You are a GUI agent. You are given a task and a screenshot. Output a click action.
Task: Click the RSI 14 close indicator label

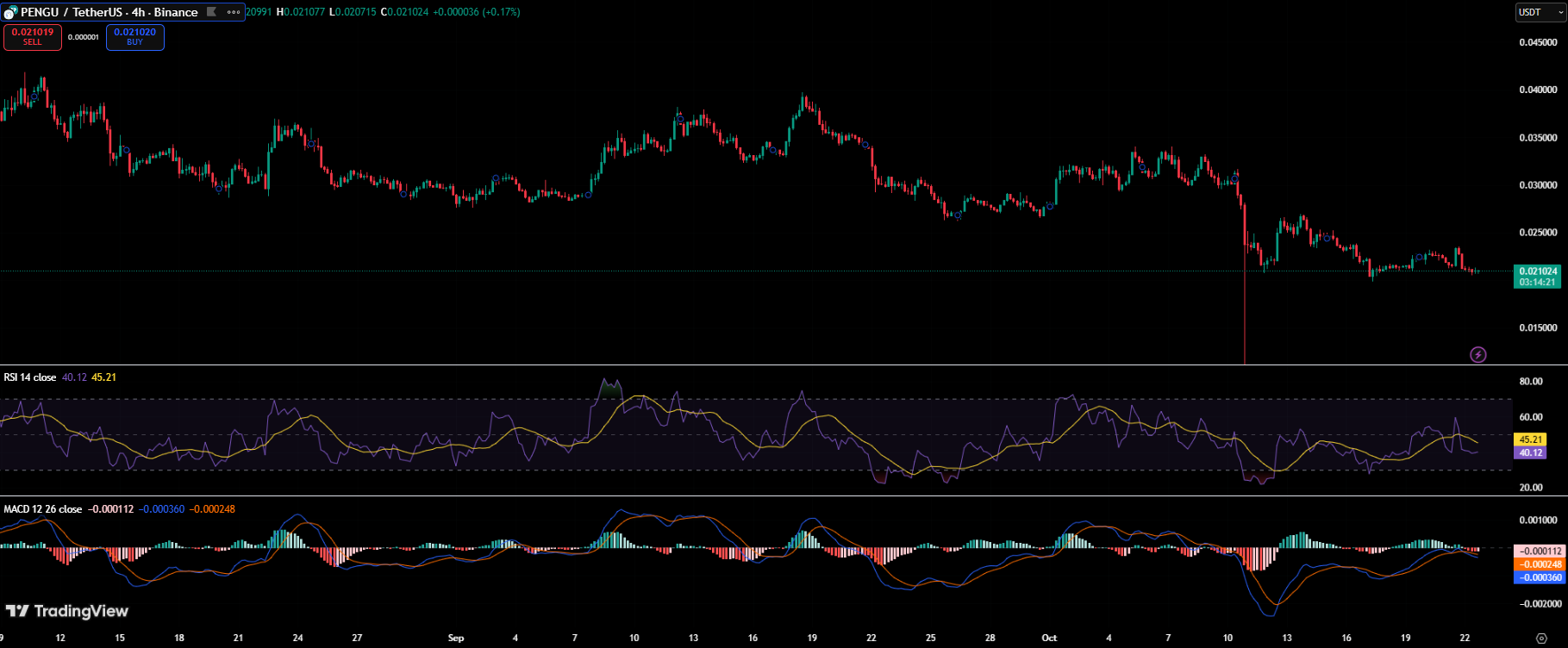(x=30, y=377)
